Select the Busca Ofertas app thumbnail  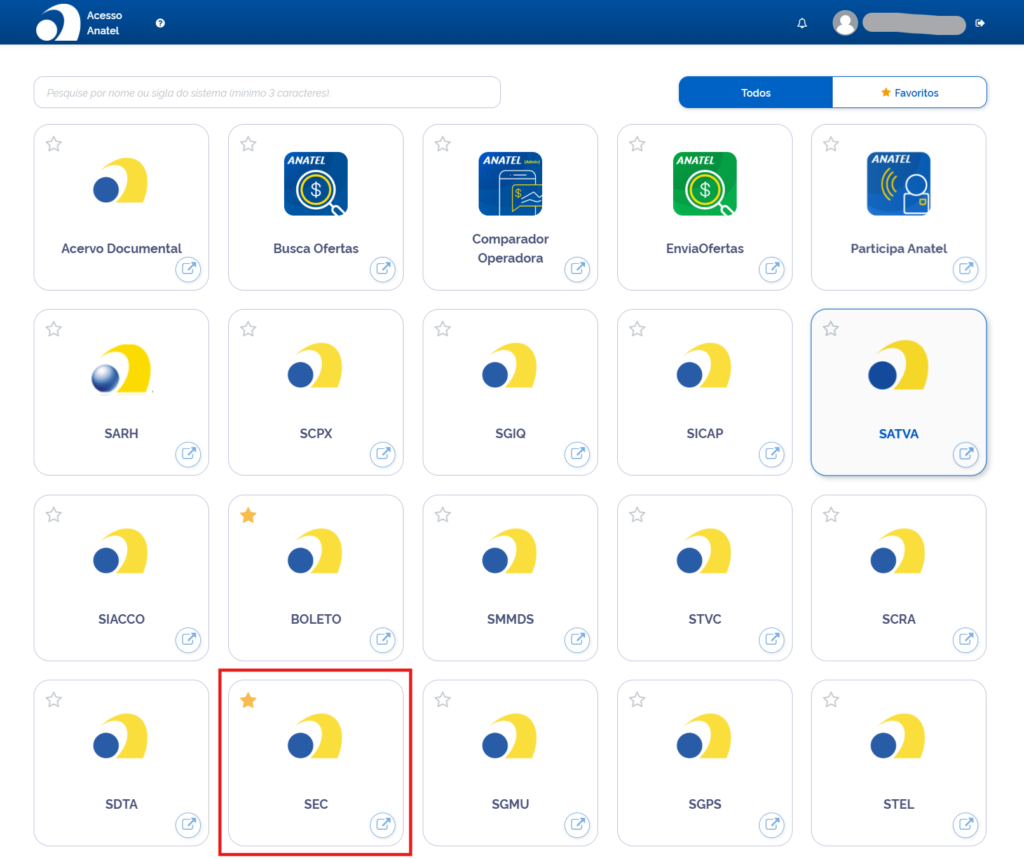click(x=316, y=184)
